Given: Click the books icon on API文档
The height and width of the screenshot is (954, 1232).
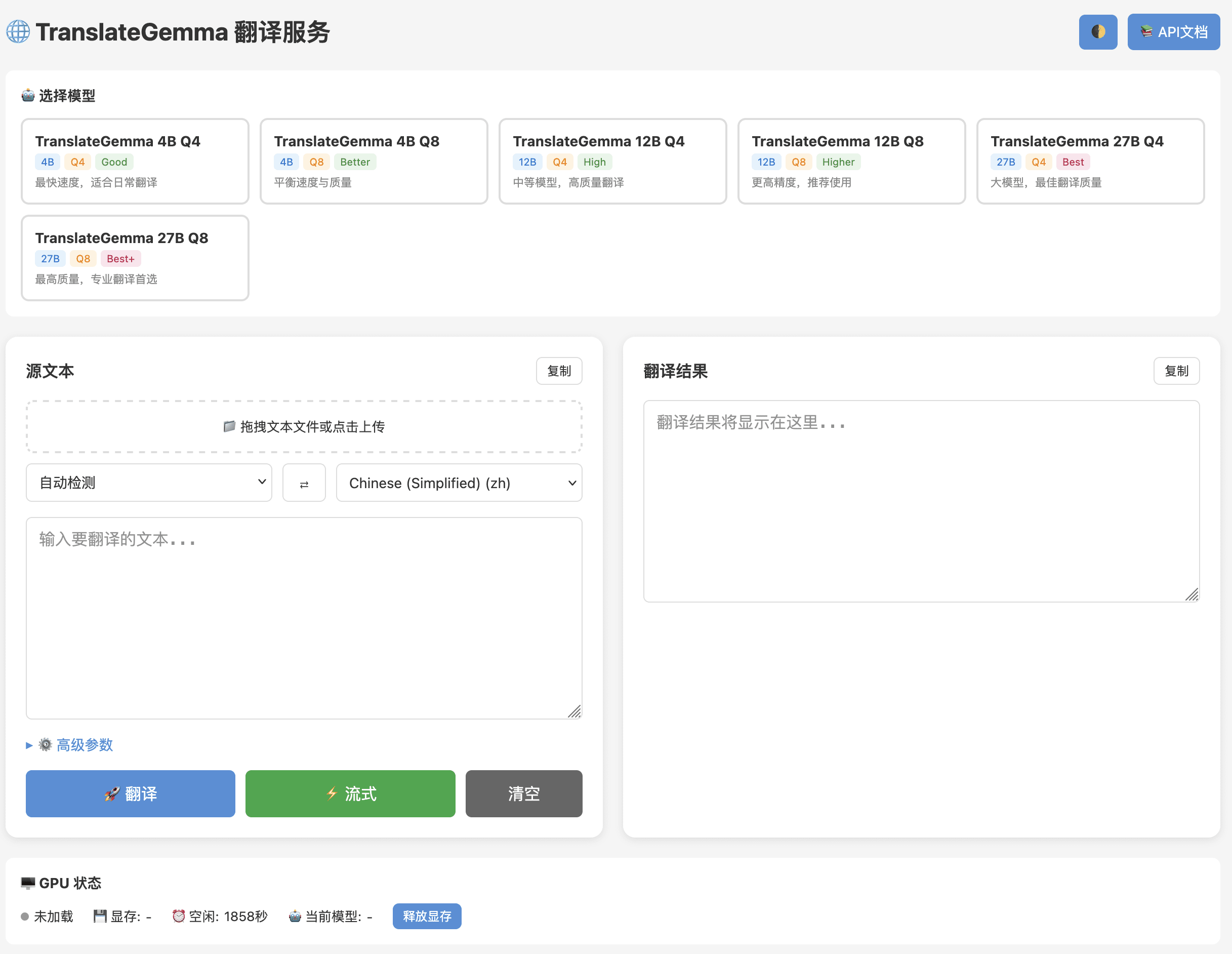Looking at the screenshot, I should (1146, 31).
